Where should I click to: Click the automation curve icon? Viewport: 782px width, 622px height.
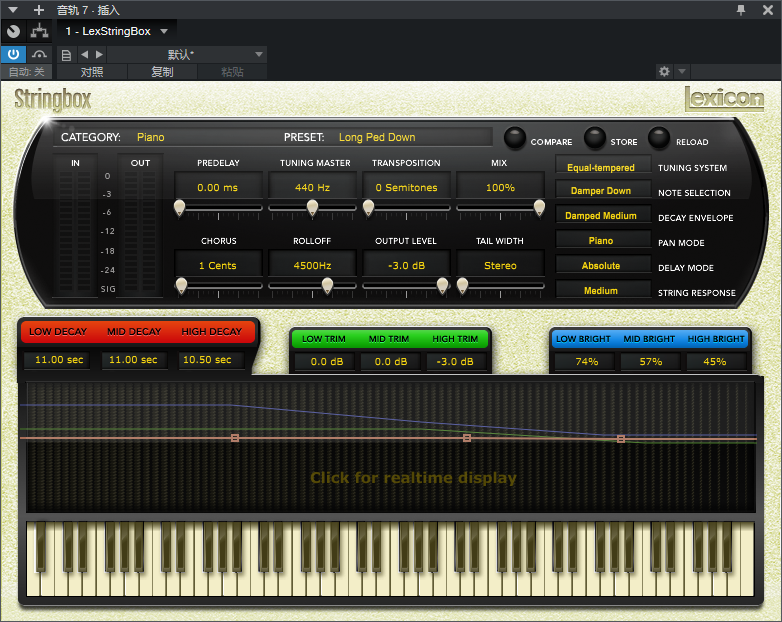click(x=39, y=54)
